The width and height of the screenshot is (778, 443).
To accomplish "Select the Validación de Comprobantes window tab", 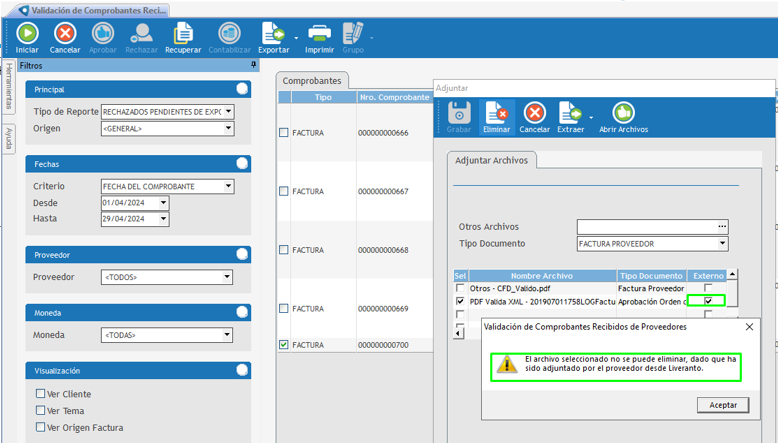I will (93, 10).
